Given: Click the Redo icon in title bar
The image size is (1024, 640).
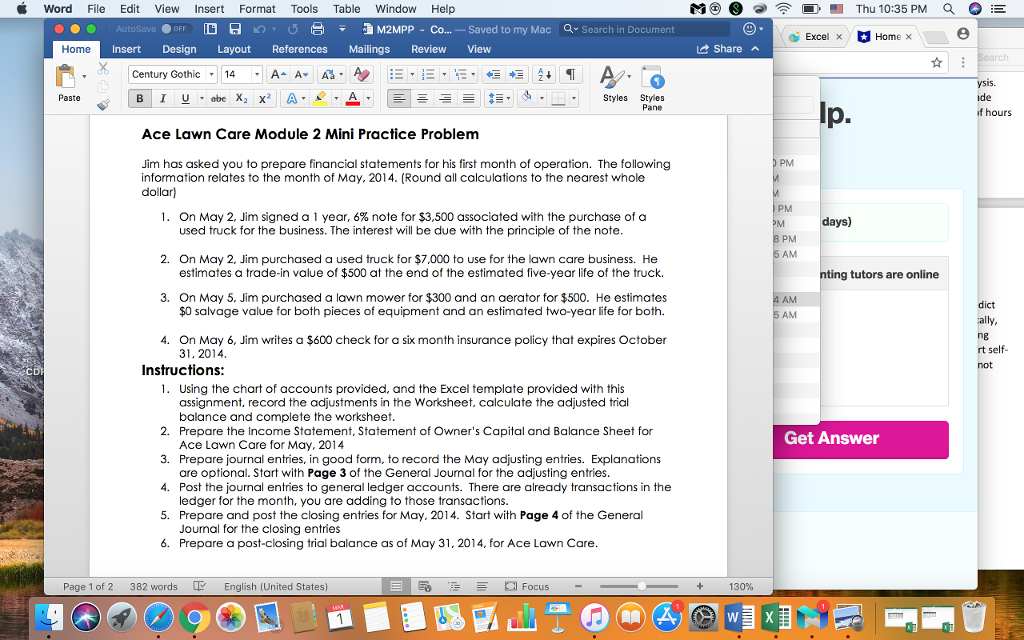Looking at the screenshot, I should pyautogui.click(x=293, y=29).
